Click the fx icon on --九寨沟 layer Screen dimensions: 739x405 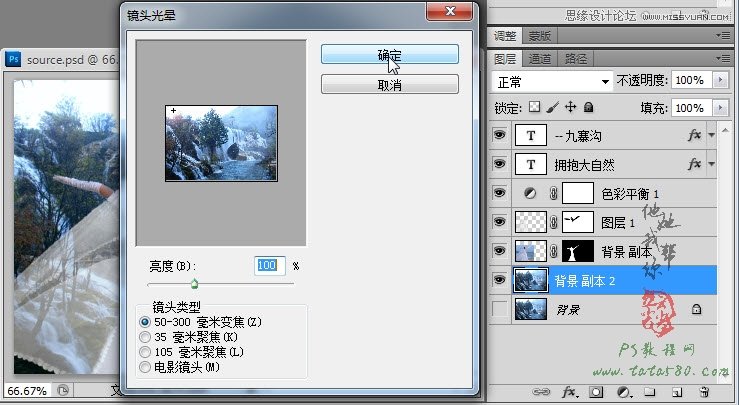point(694,136)
